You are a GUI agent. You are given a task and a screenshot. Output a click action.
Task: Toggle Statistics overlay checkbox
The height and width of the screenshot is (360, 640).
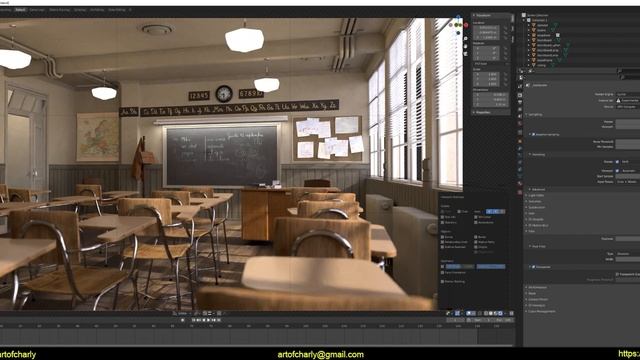[442, 222]
